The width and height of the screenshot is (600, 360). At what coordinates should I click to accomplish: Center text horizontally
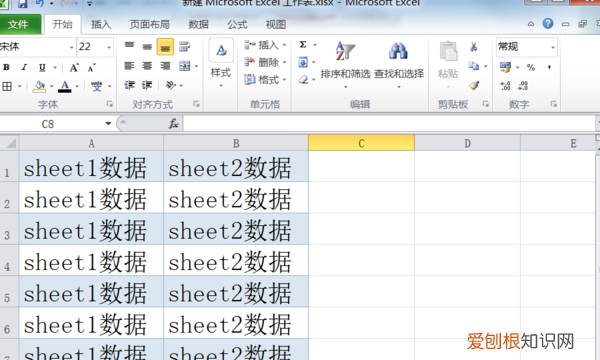coord(147,66)
